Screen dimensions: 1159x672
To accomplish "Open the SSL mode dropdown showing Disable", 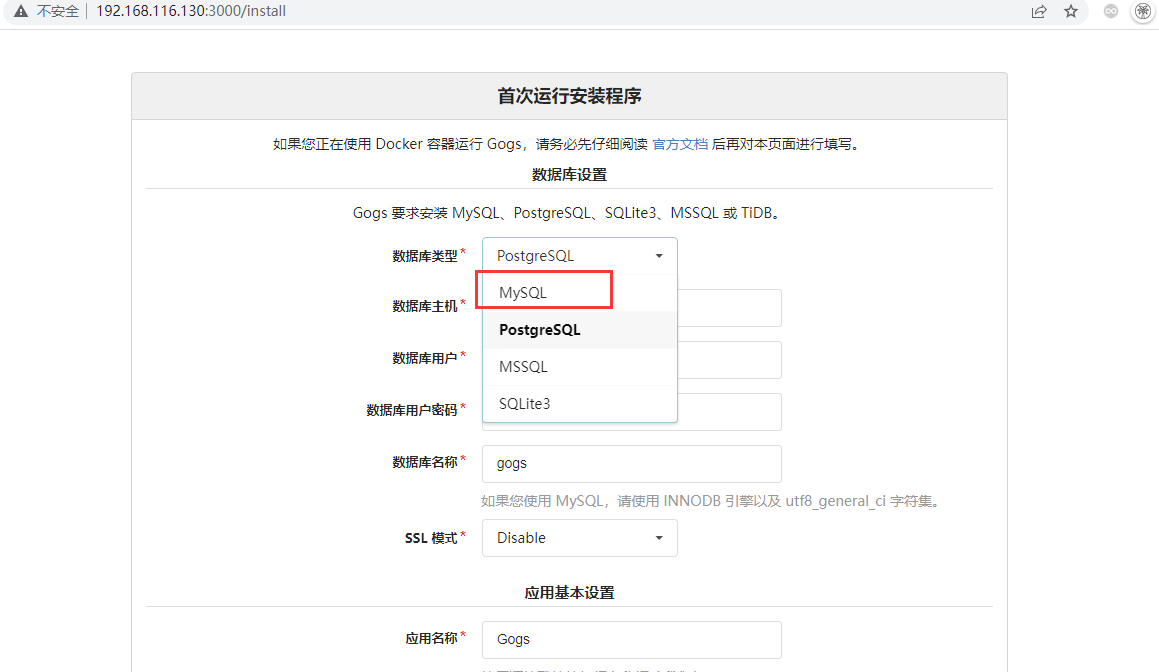I will [x=580, y=538].
